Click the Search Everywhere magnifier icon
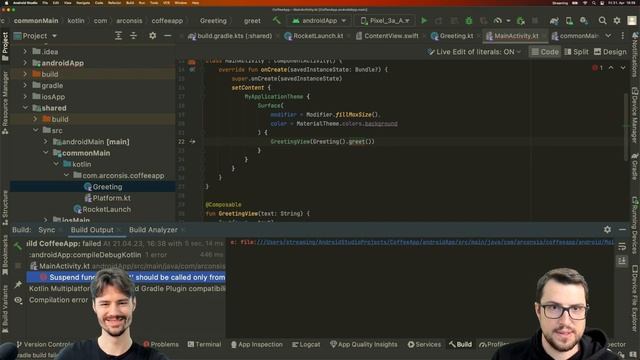 (602, 20)
